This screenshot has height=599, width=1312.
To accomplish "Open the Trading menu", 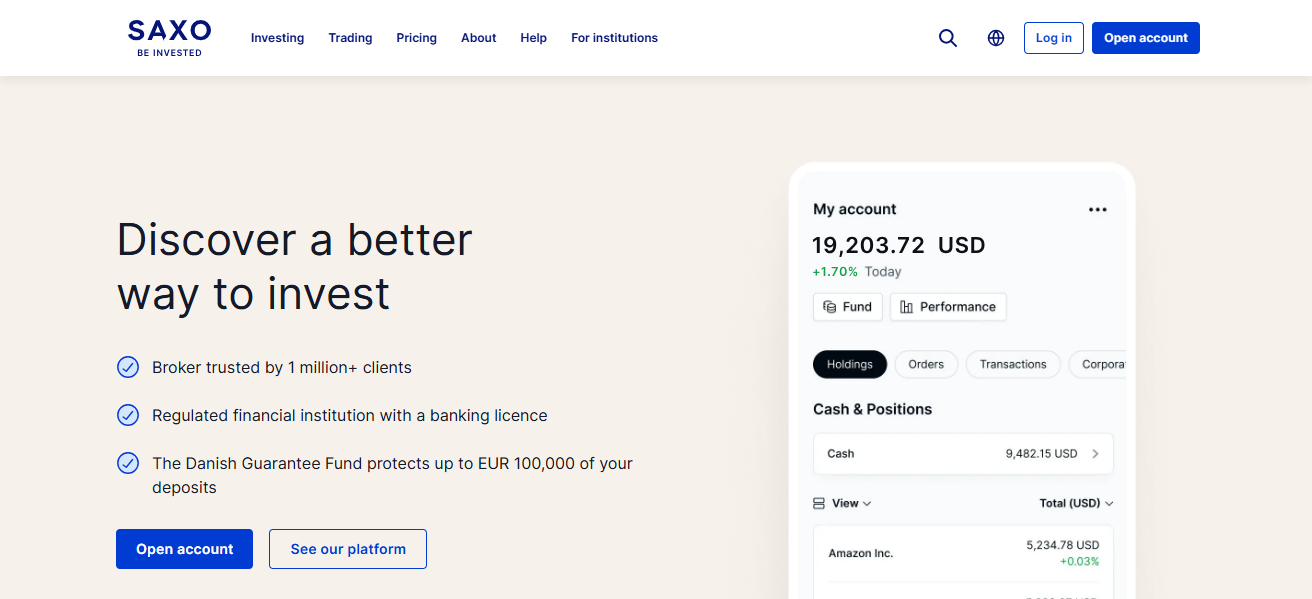I will coord(350,37).
